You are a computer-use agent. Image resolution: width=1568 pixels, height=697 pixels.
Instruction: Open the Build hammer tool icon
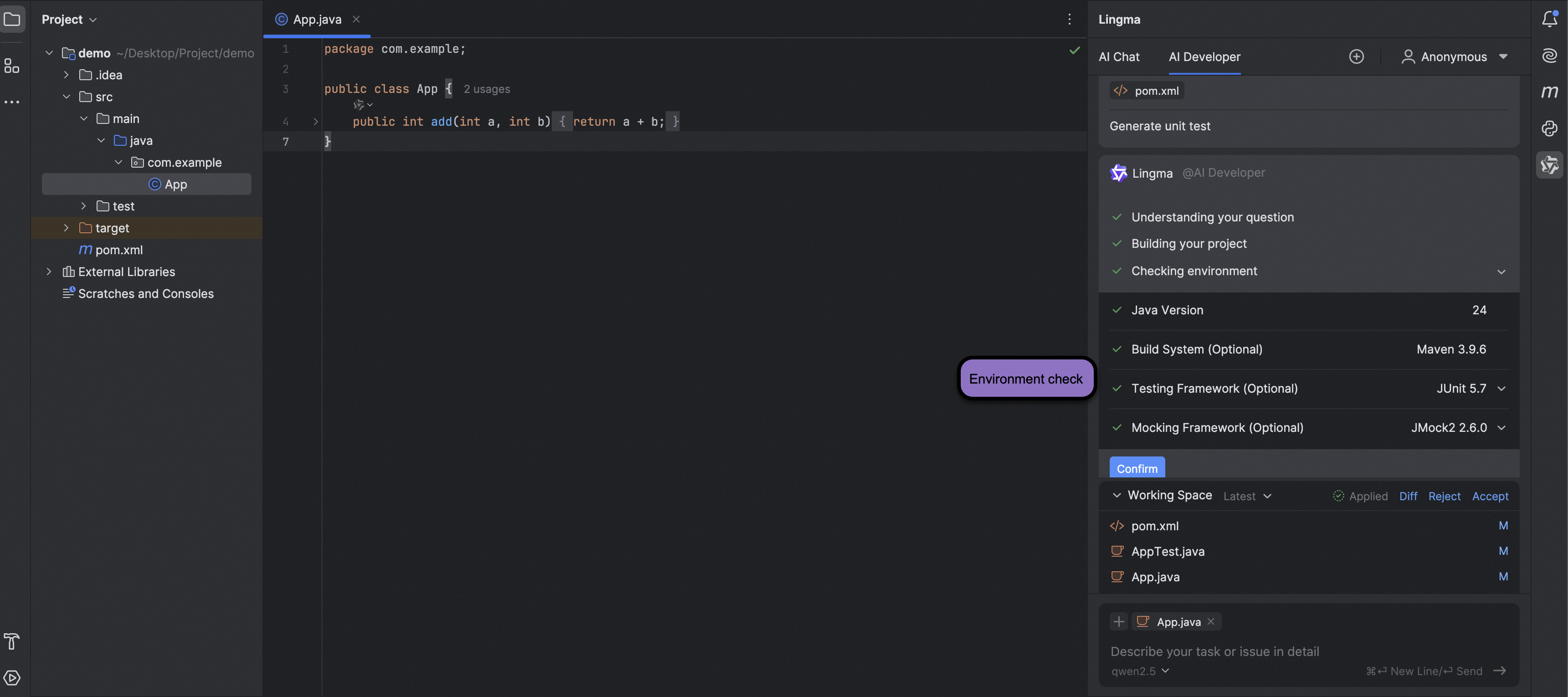tap(12, 641)
